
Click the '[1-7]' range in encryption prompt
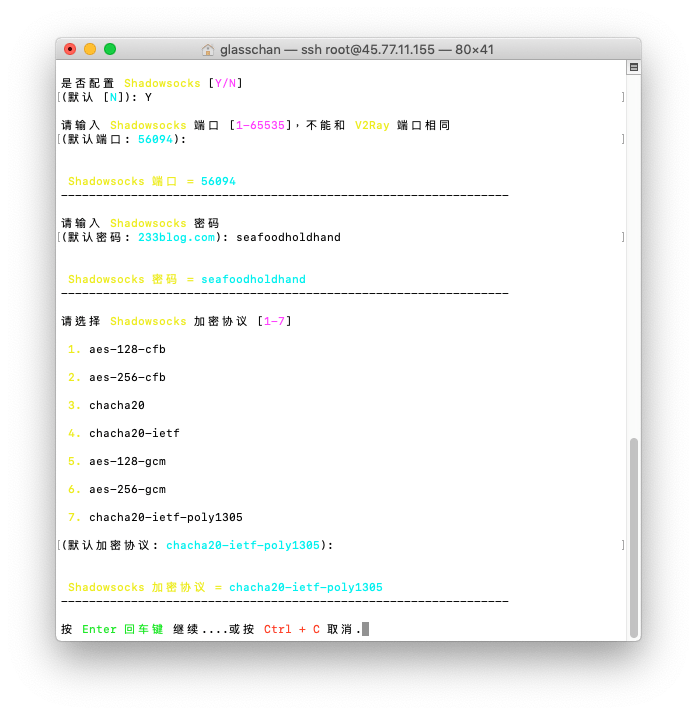click(274, 321)
